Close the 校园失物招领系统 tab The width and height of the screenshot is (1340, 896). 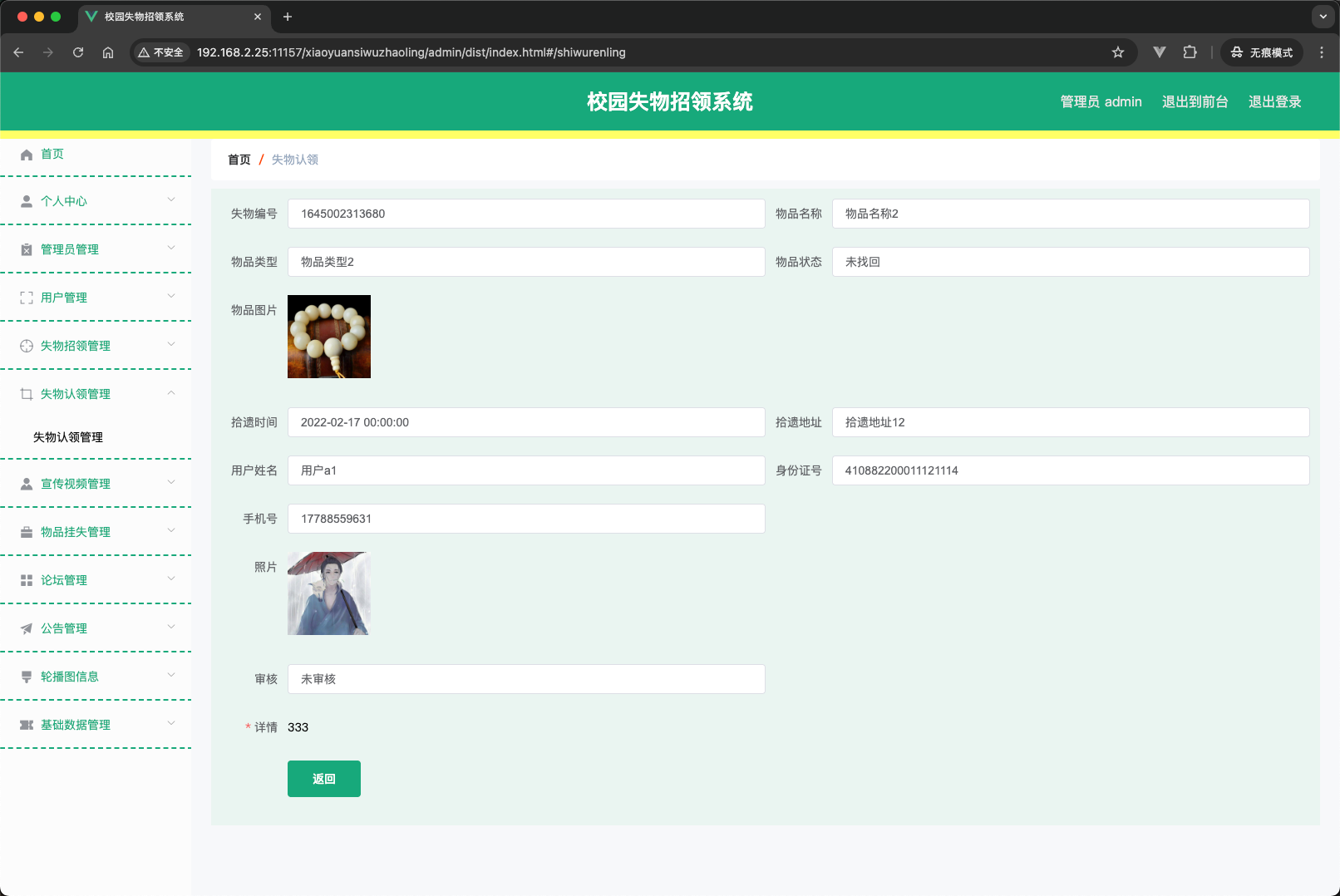[258, 17]
